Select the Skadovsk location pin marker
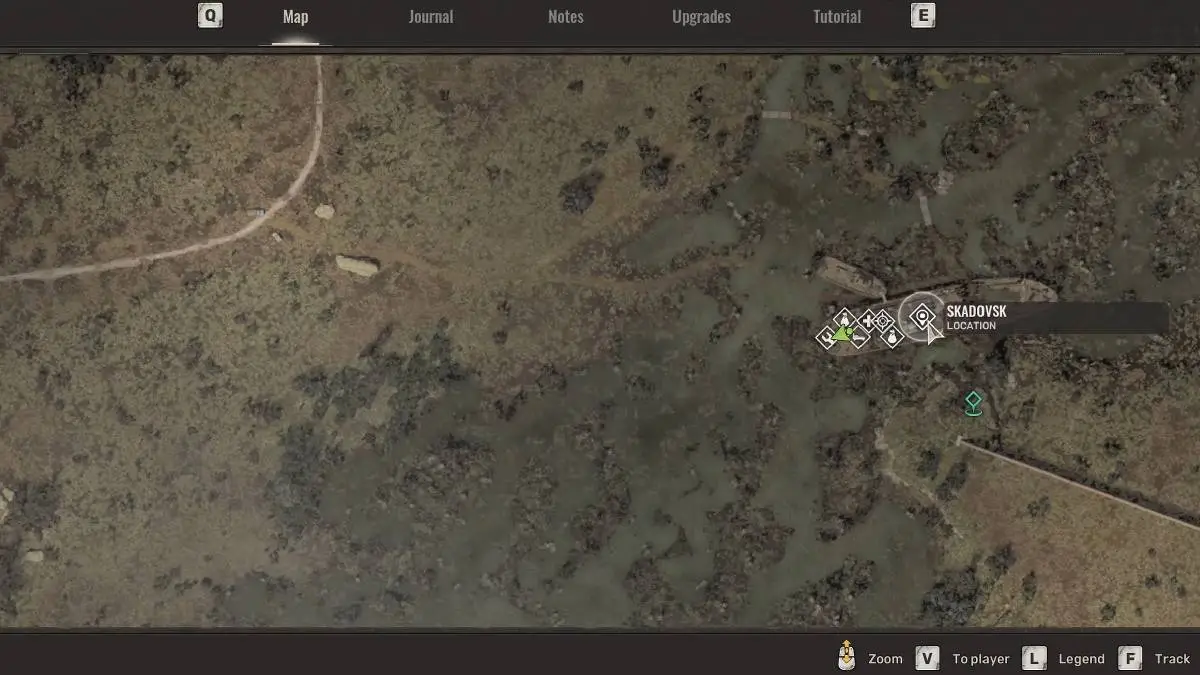This screenshot has height=675, width=1200. [x=922, y=317]
